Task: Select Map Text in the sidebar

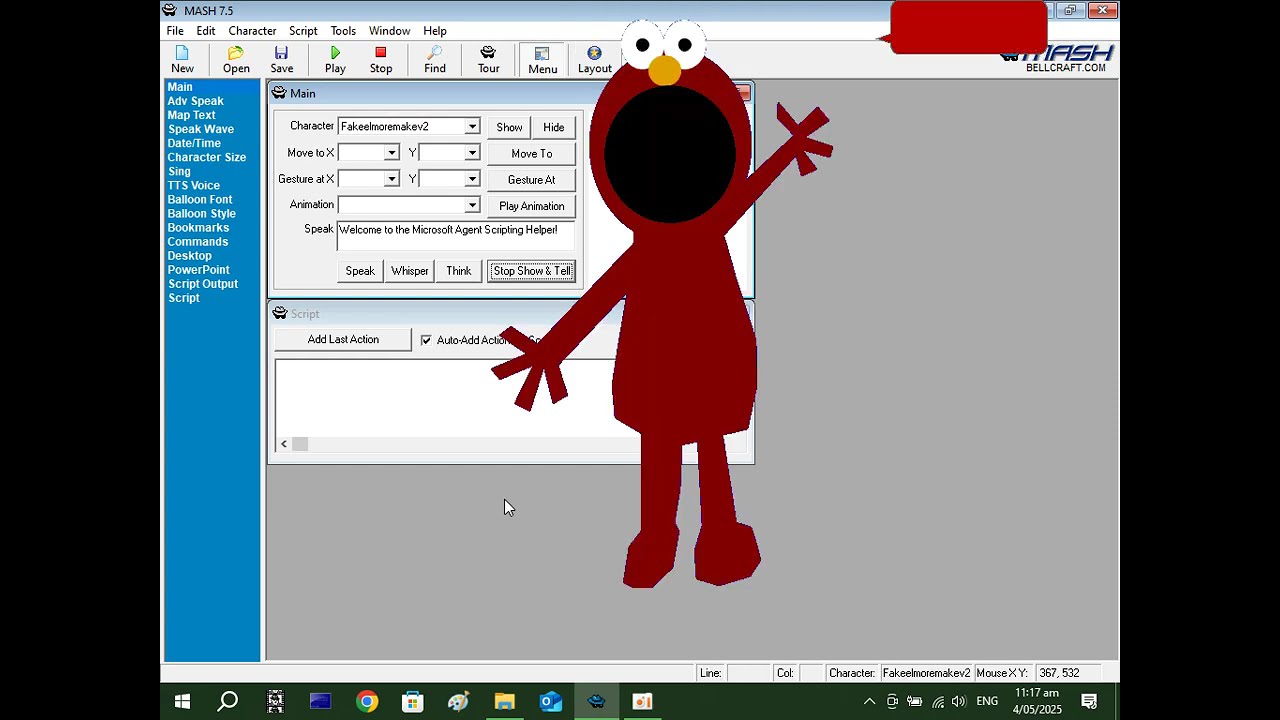Action: pyautogui.click(x=191, y=115)
